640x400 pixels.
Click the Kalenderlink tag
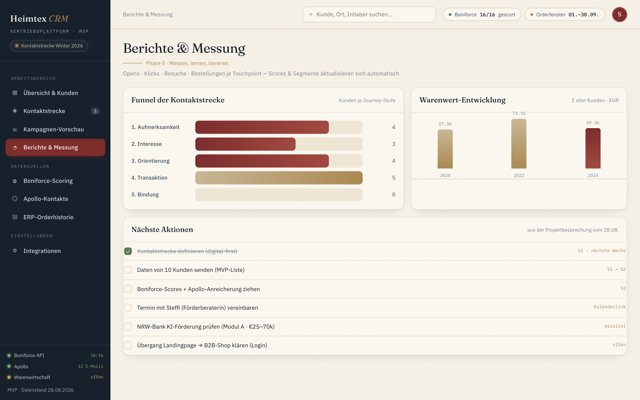(x=609, y=307)
